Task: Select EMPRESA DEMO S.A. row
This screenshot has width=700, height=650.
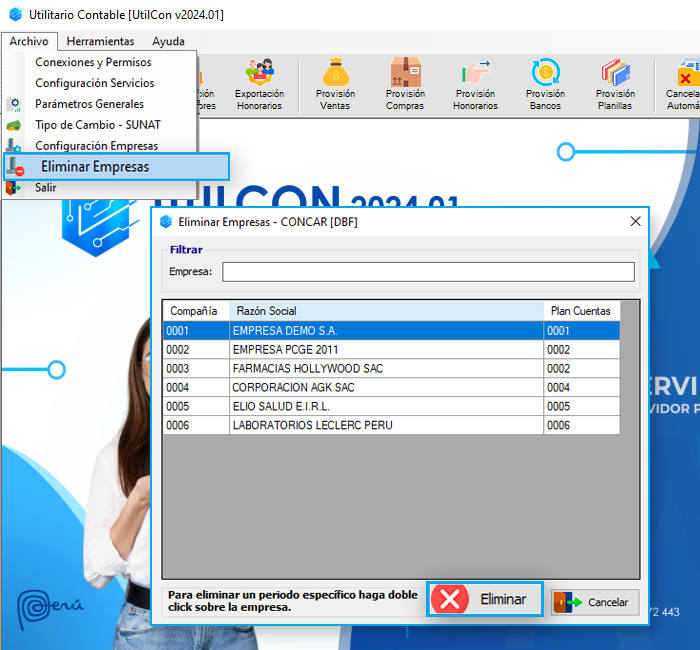Action: [x=392, y=331]
